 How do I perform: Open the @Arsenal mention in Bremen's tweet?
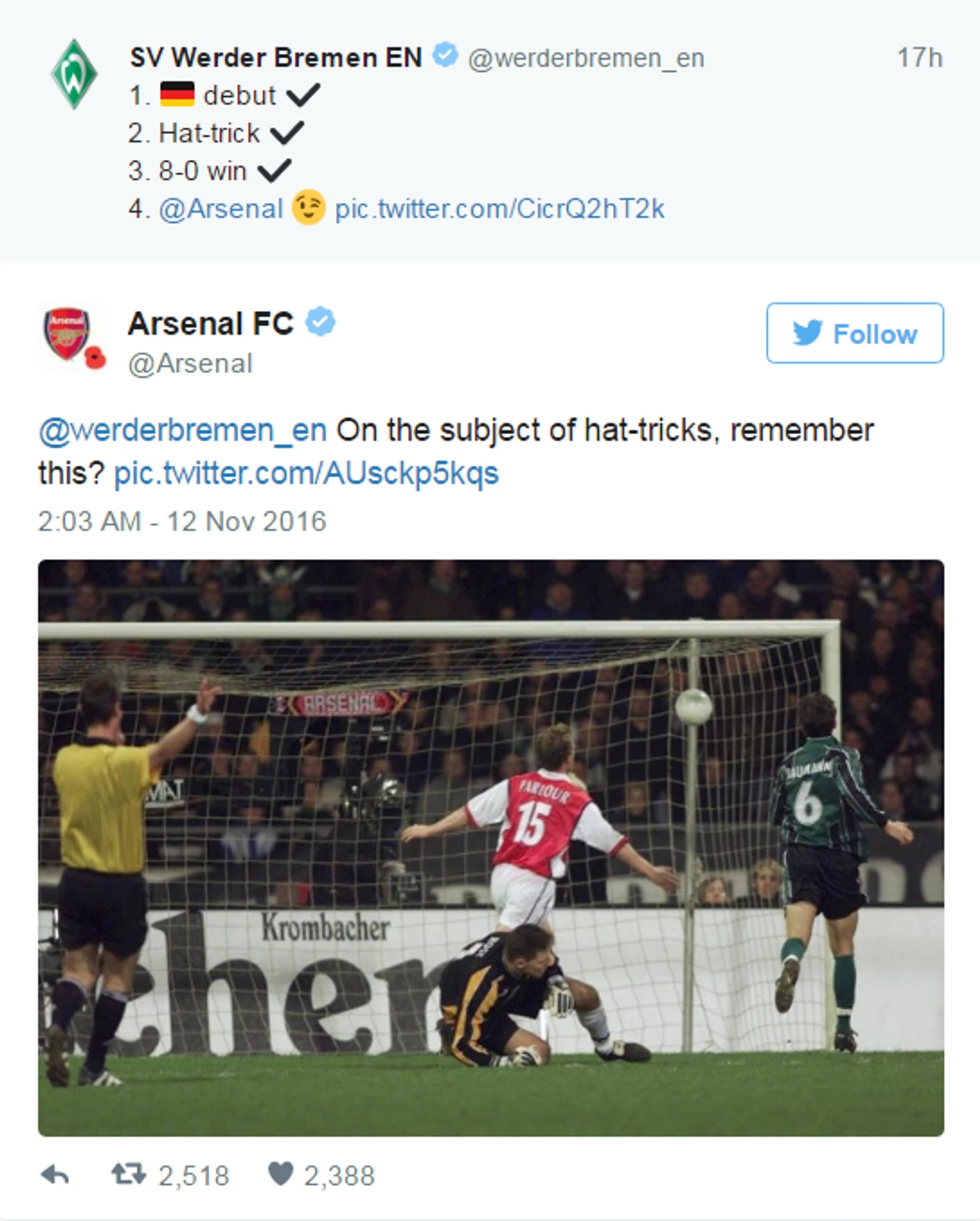221,209
